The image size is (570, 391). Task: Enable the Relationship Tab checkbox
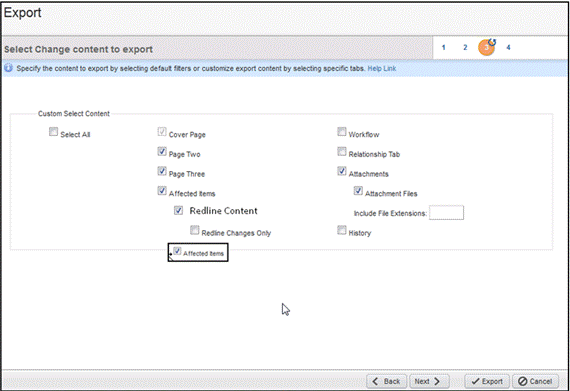(x=342, y=151)
